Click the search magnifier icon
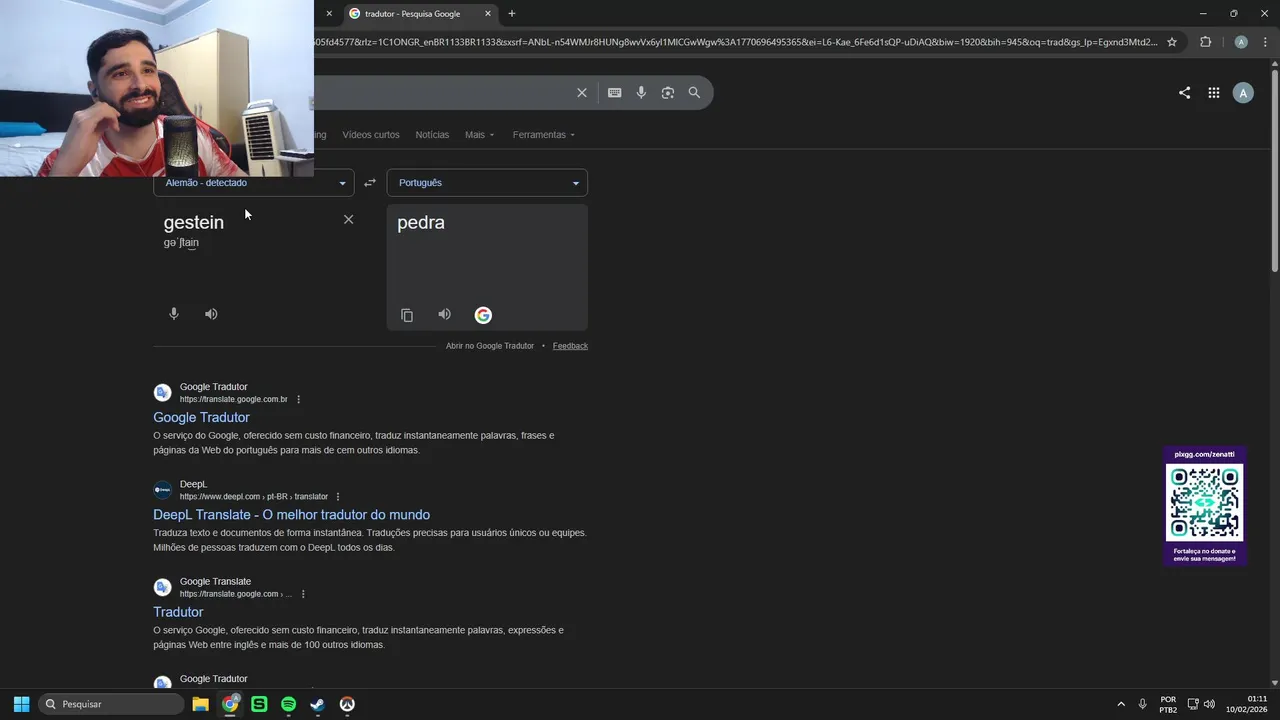1280x720 pixels. tap(694, 93)
